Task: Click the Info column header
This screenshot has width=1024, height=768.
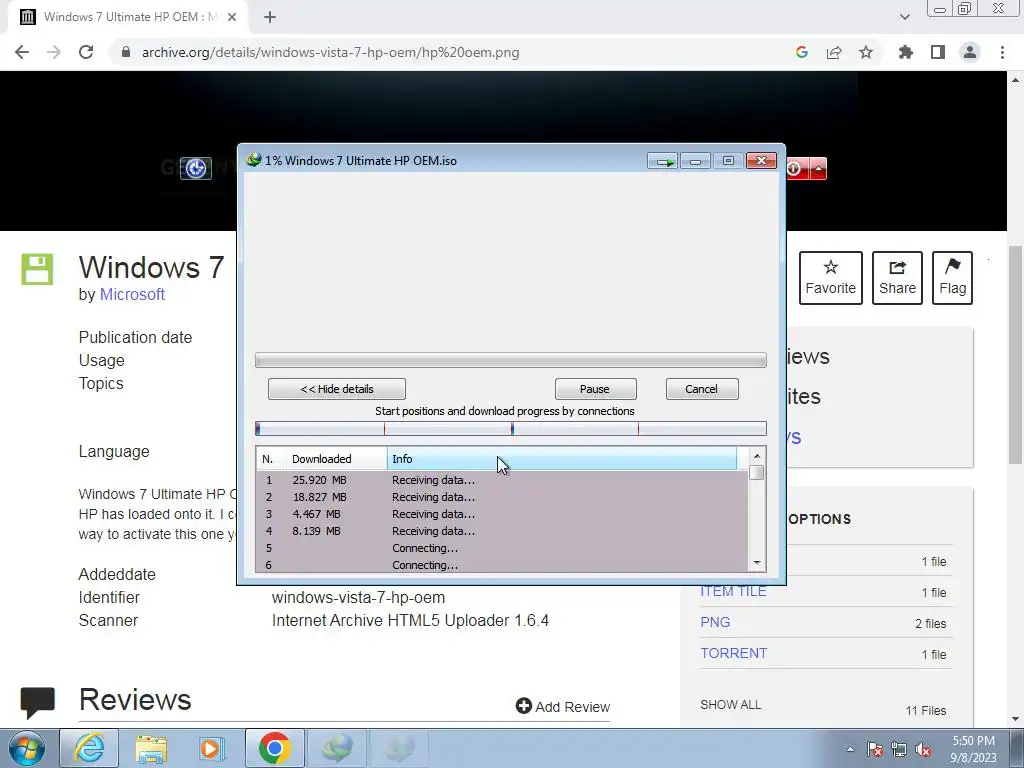Action: tap(562, 459)
